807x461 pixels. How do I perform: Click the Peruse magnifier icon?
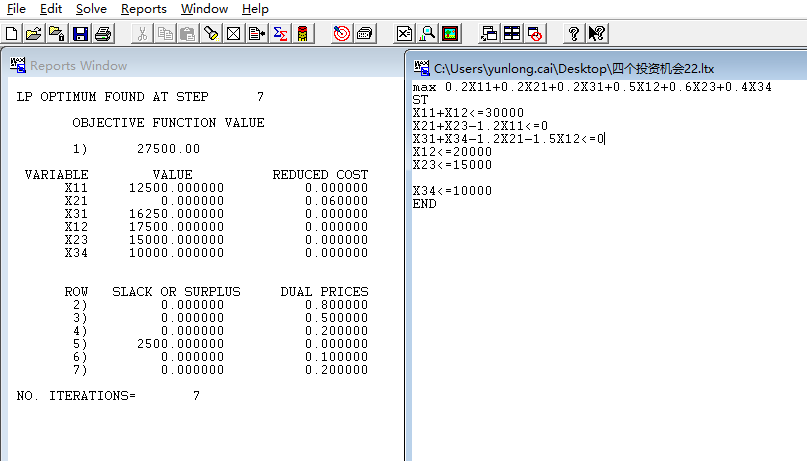428,33
